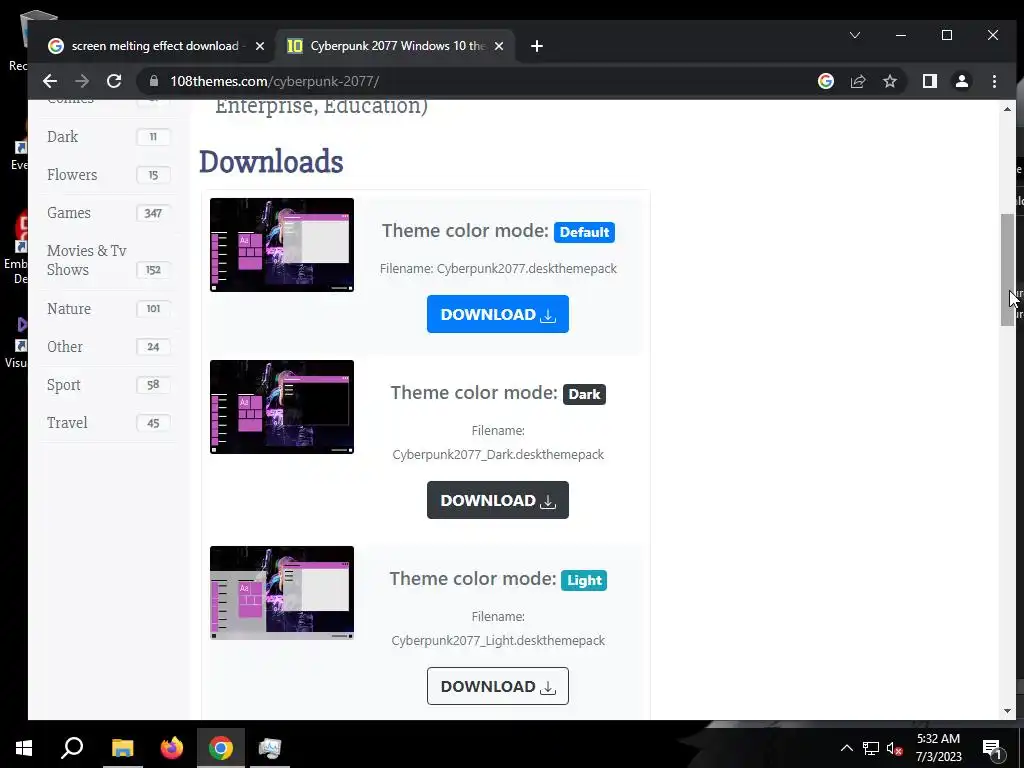Click the muted volume tray icon

[894, 748]
